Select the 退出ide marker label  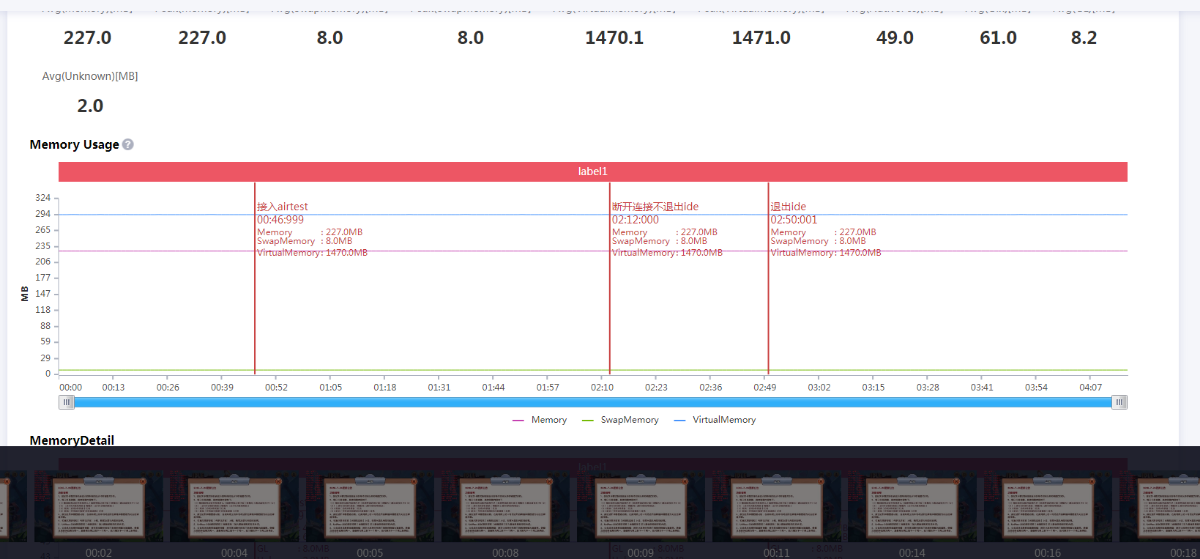(788, 207)
